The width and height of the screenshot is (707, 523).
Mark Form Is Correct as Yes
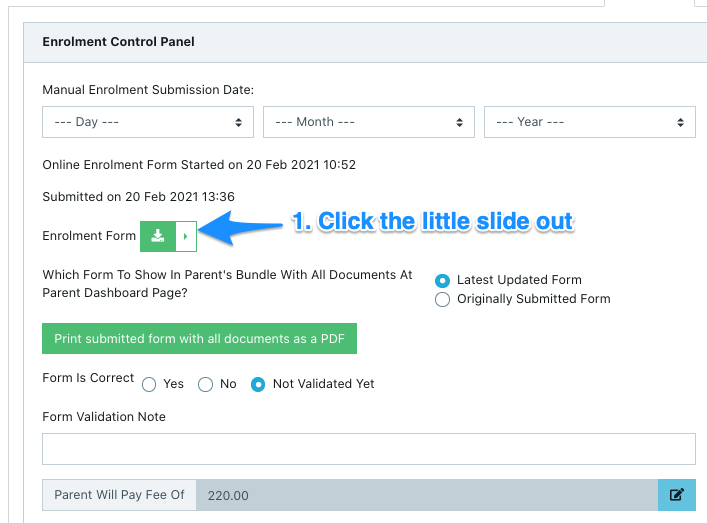[x=150, y=384]
